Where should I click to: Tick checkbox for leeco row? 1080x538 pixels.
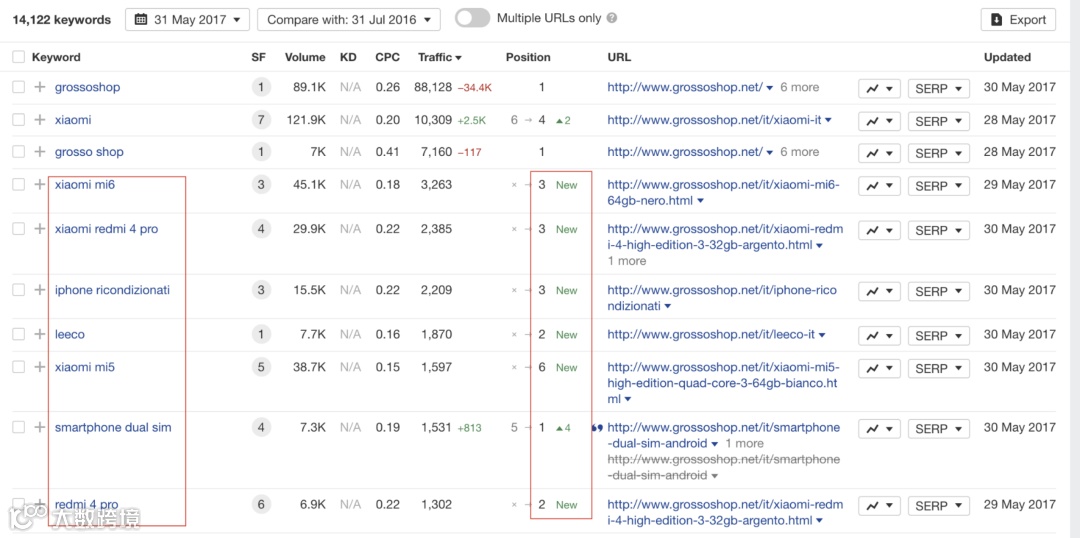point(19,334)
